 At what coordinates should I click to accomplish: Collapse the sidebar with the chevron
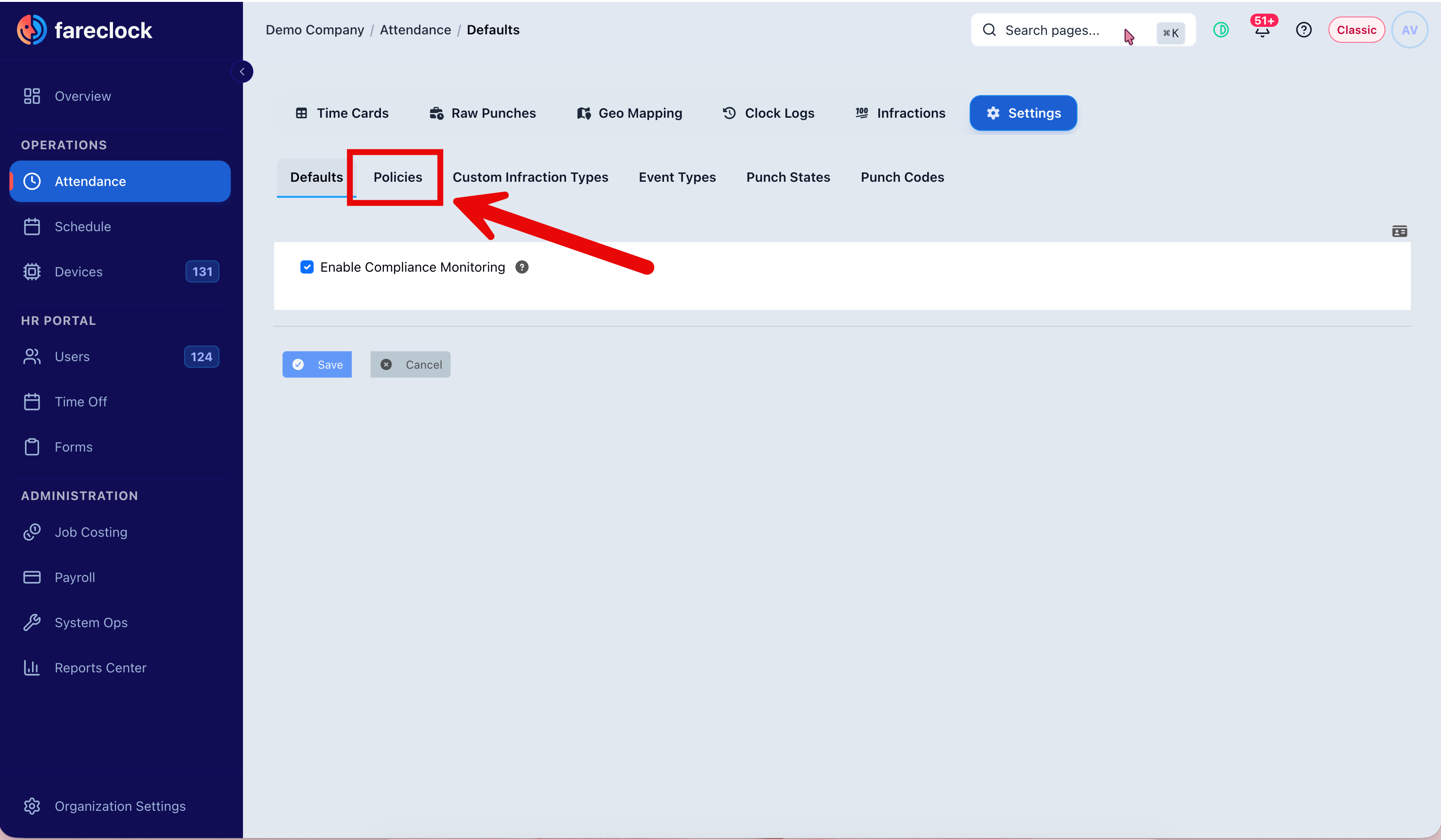(242, 72)
